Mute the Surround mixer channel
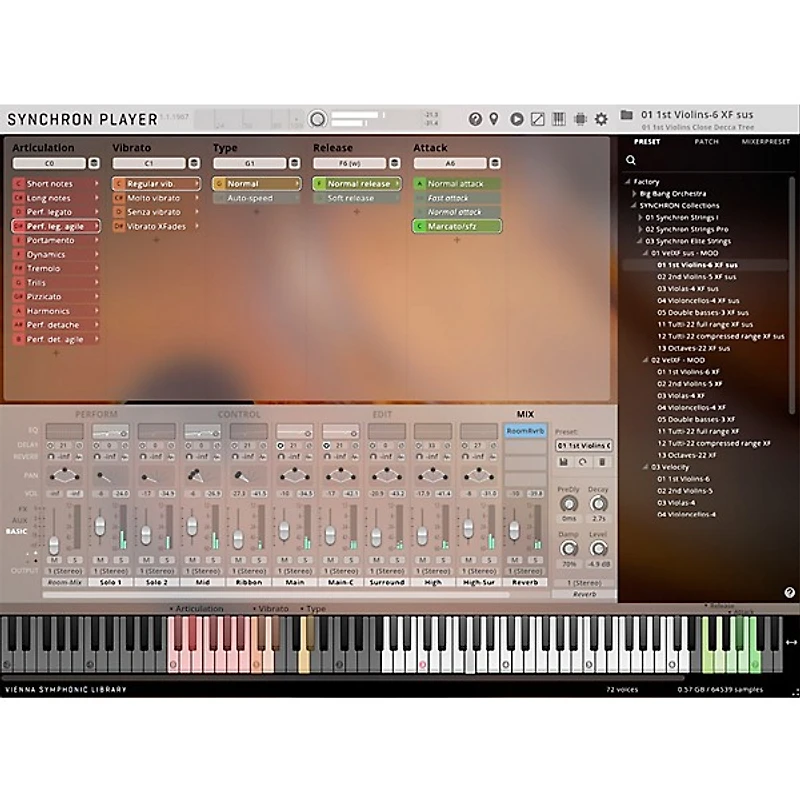Image resolution: width=800 pixels, height=800 pixels. coord(378,558)
